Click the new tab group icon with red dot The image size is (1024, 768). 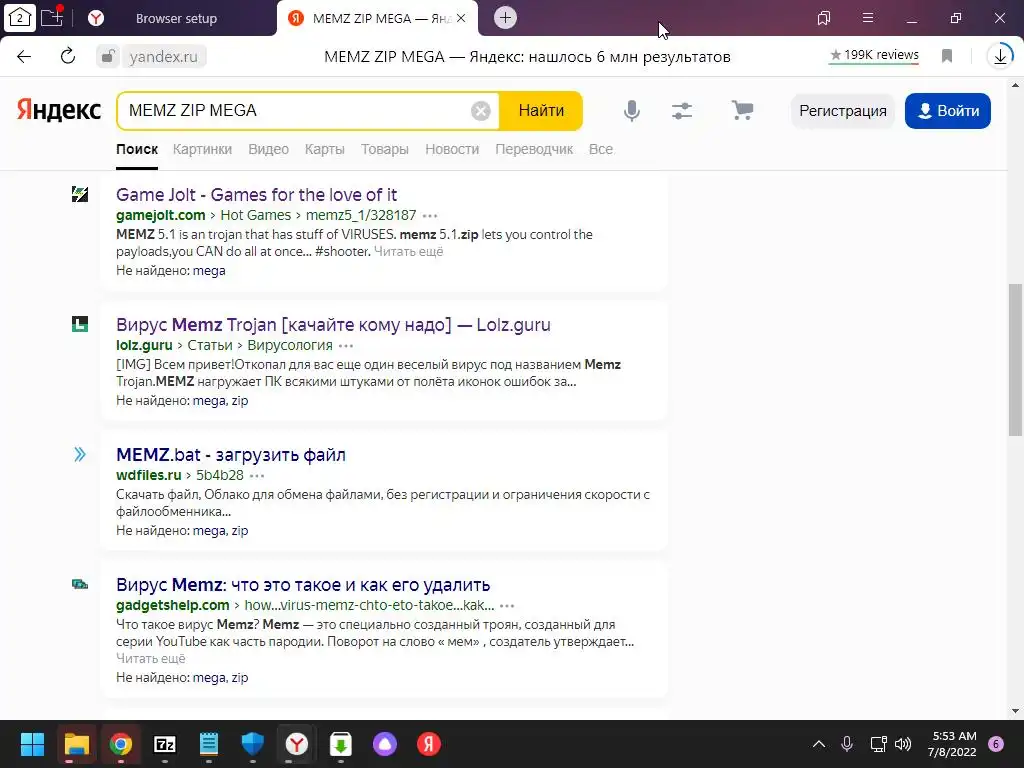tap(52, 17)
